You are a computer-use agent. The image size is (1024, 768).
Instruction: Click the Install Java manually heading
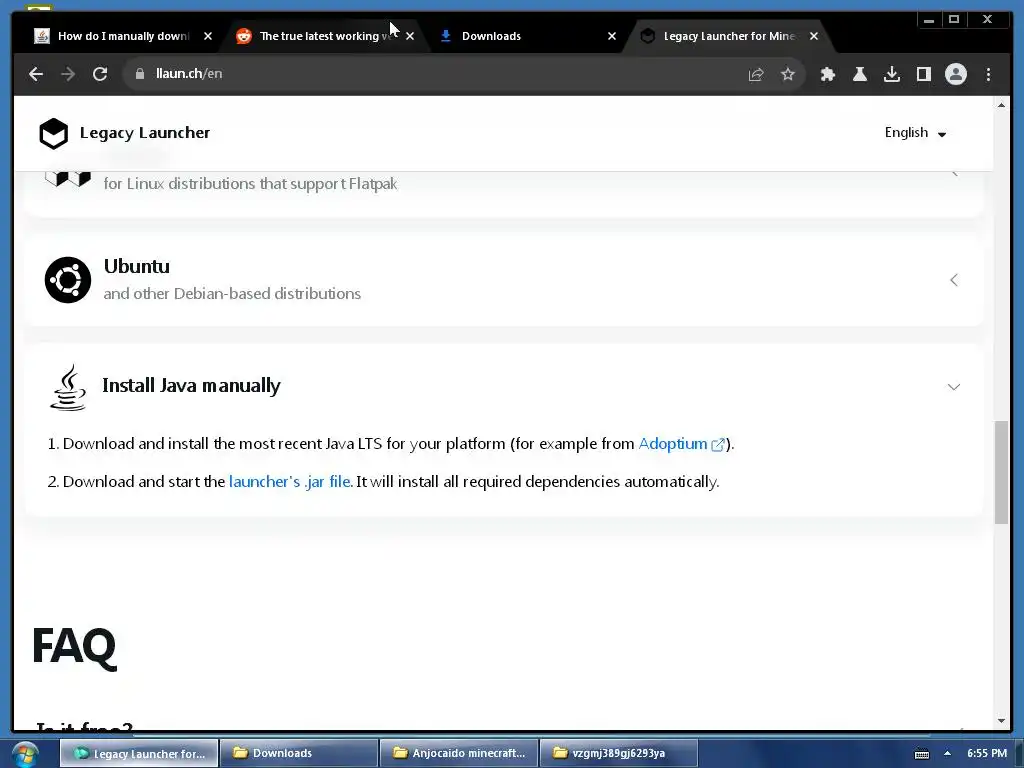pyautogui.click(x=191, y=385)
